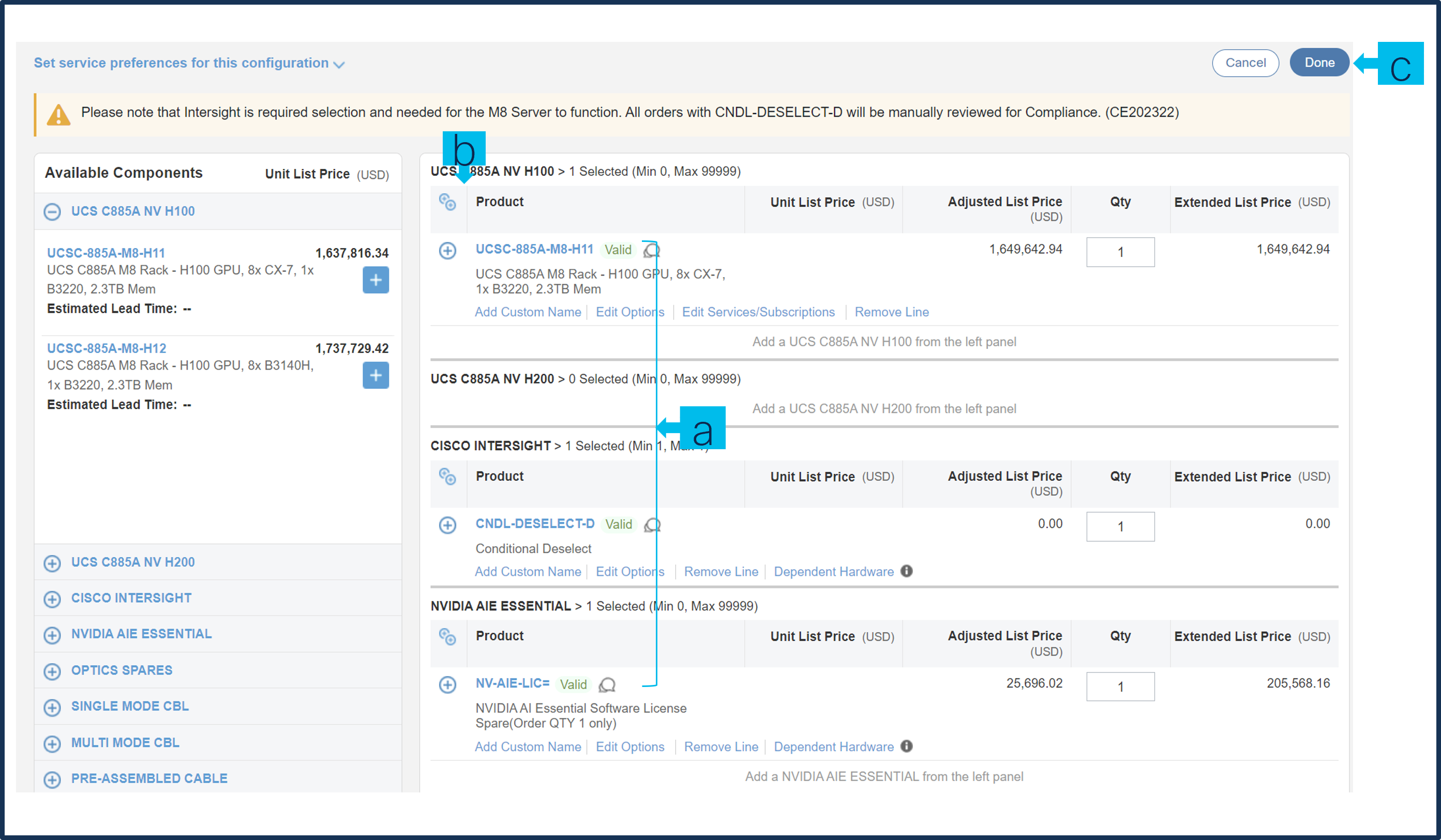Click the 1,737,729.42 unit list price
This screenshot has height=840, width=1441.
tap(352, 348)
